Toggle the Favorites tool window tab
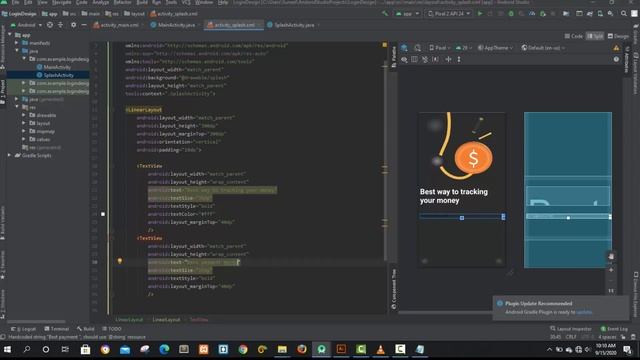This screenshot has height=360, width=640. click(3, 265)
